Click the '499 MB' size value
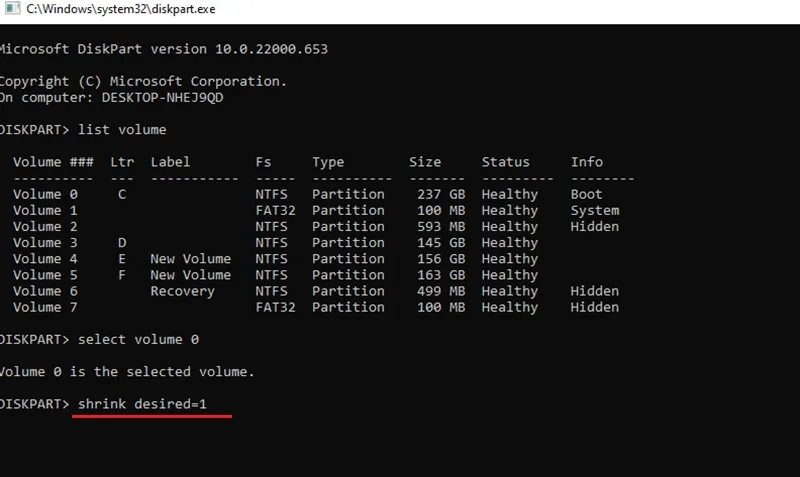800x477 pixels. coord(441,291)
